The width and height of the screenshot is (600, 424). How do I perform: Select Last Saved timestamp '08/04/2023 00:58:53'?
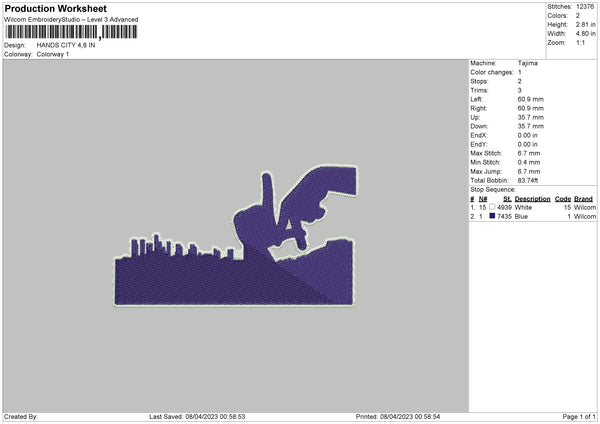click(215, 417)
